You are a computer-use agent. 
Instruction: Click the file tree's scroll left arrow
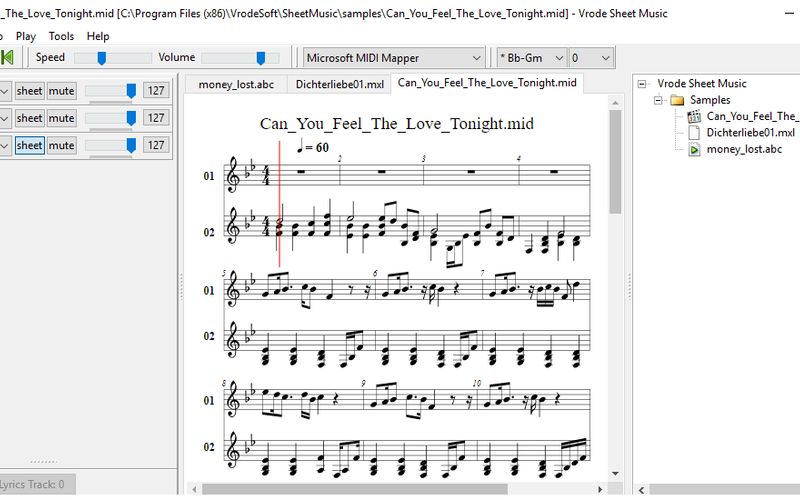pyautogui.click(x=641, y=490)
